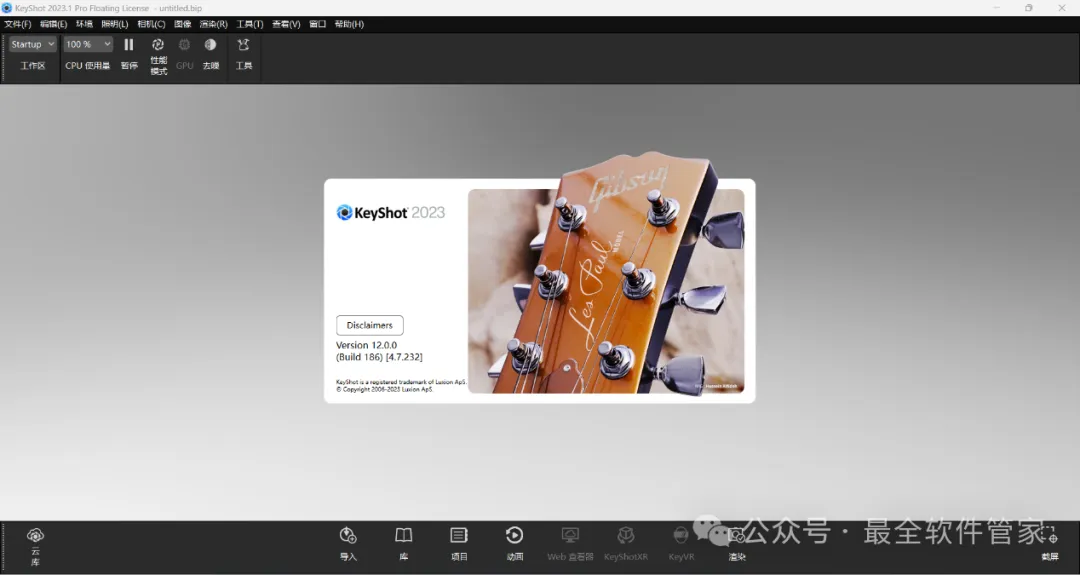Viewport: 1080px width, 575px height.
Task: Click the CPU 使用量 label
Action: point(87,66)
